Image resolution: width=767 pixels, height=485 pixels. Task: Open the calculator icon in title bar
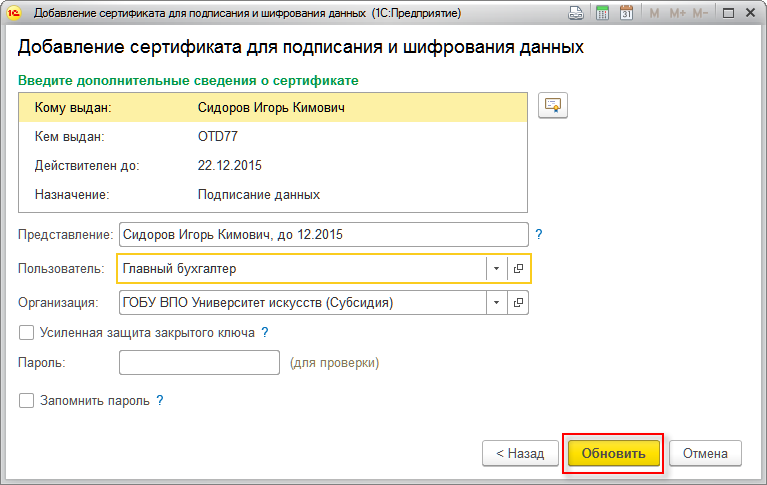click(603, 13)
